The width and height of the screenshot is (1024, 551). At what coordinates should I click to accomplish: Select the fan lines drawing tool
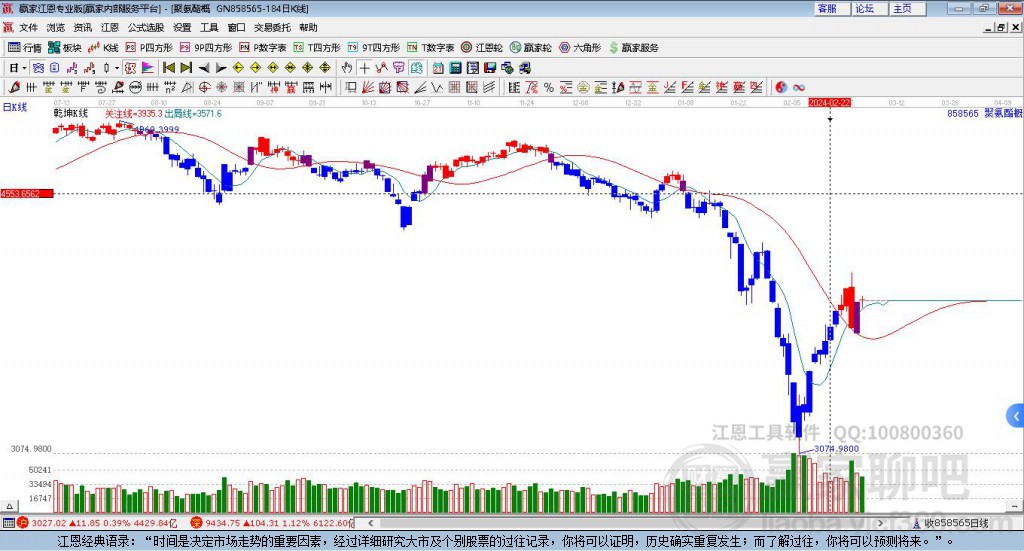[x=368, y=87]
